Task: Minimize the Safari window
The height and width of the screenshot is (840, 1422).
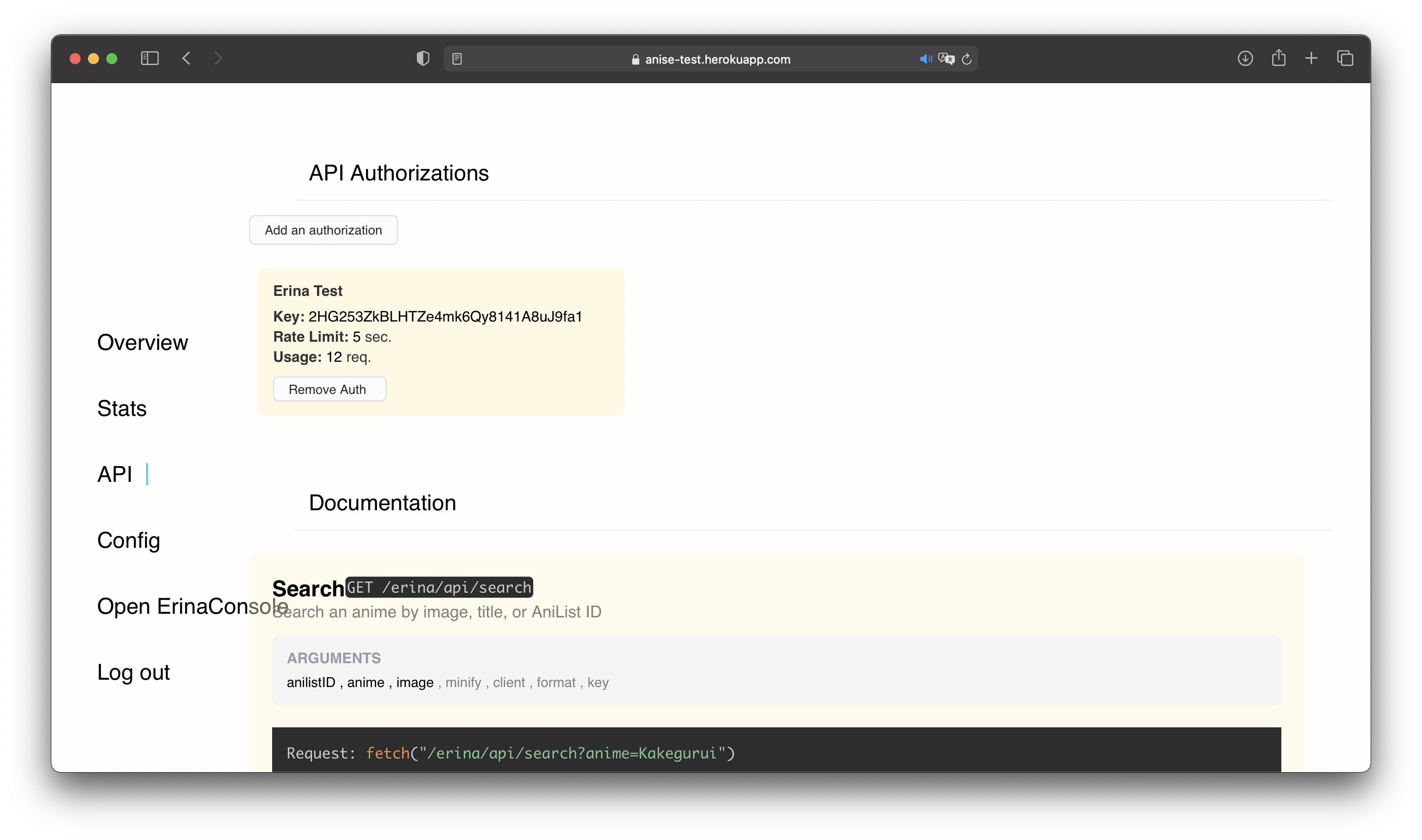Action: pos(93,58)
